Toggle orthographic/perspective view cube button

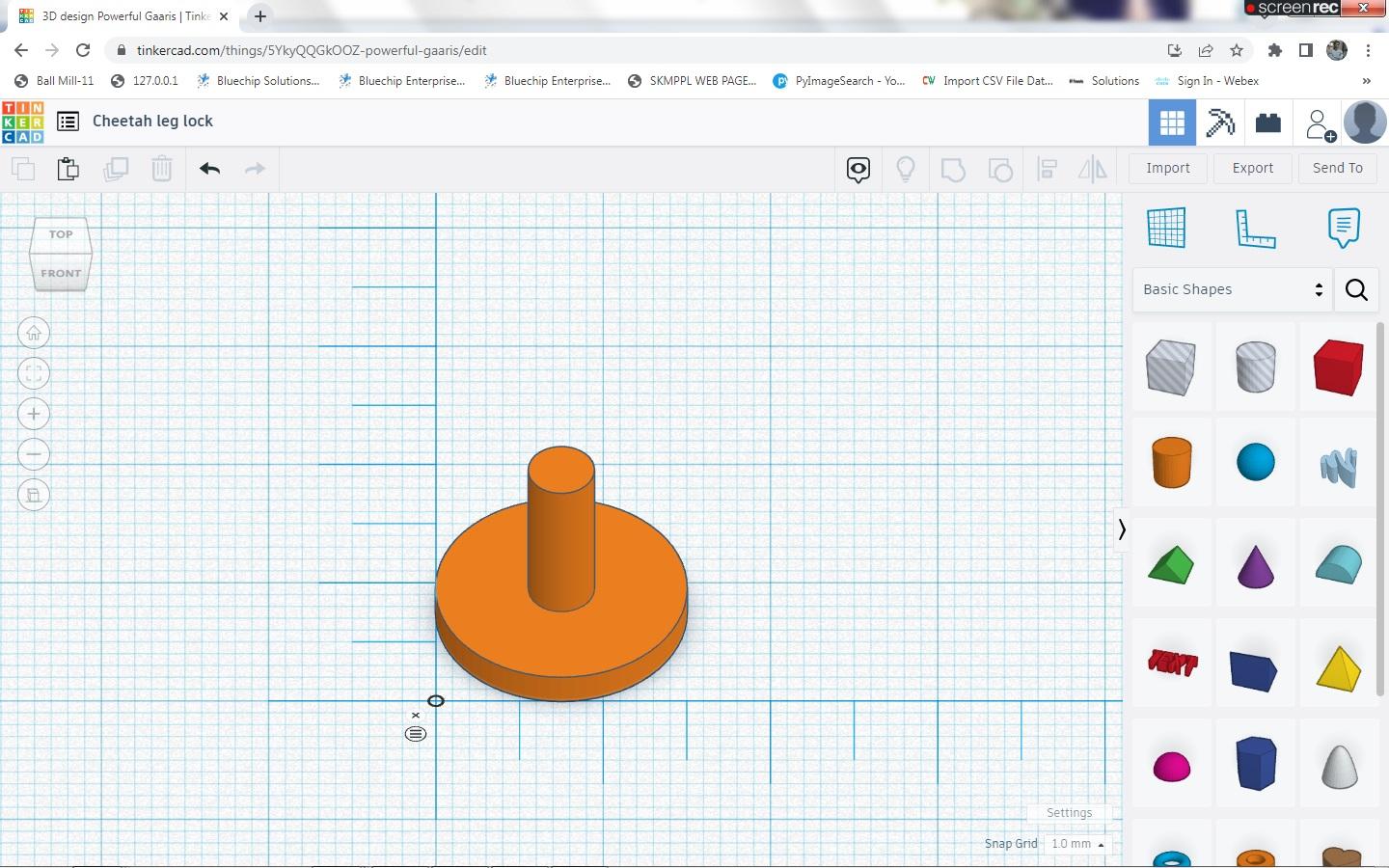tap(34, 496)
